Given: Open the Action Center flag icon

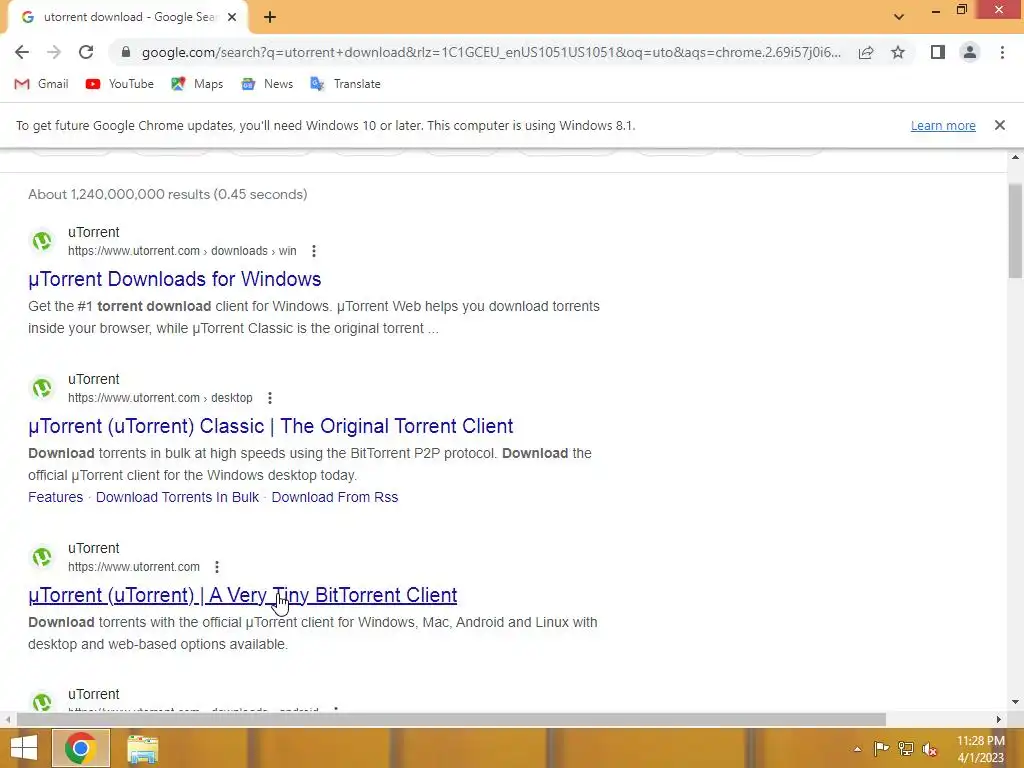Looking at the screenshot, I should click(x=881, y=748).
